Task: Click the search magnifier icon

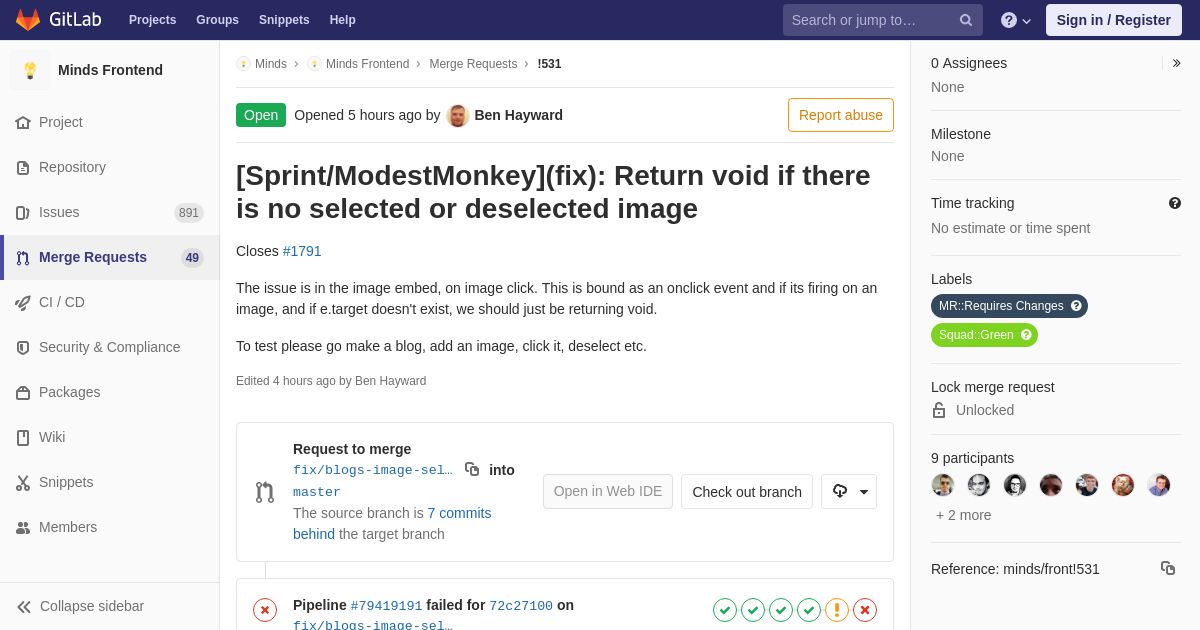Action: (966, 20)
